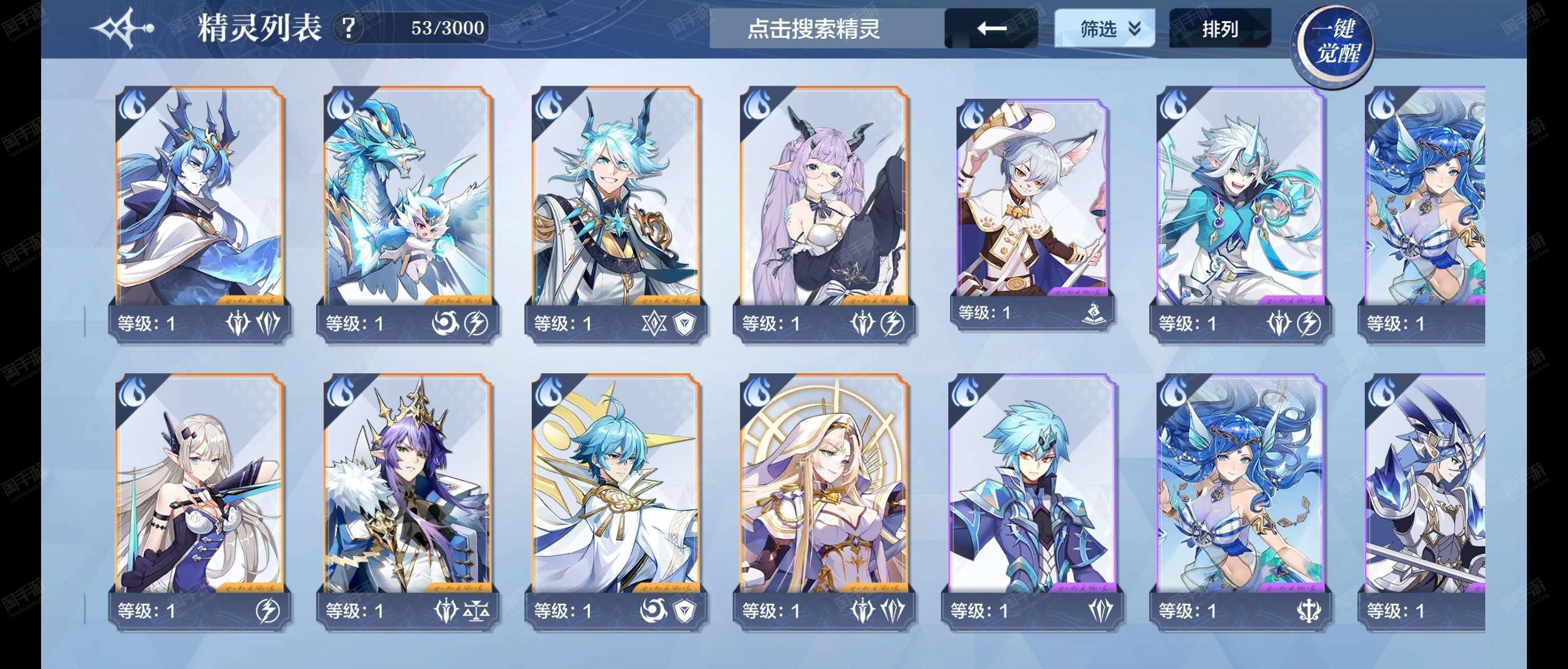The image size is (1568, 669).
Task: Click the filter dropdown chevron arrows
Action: pyautogui.click(x=1134, y=29)
